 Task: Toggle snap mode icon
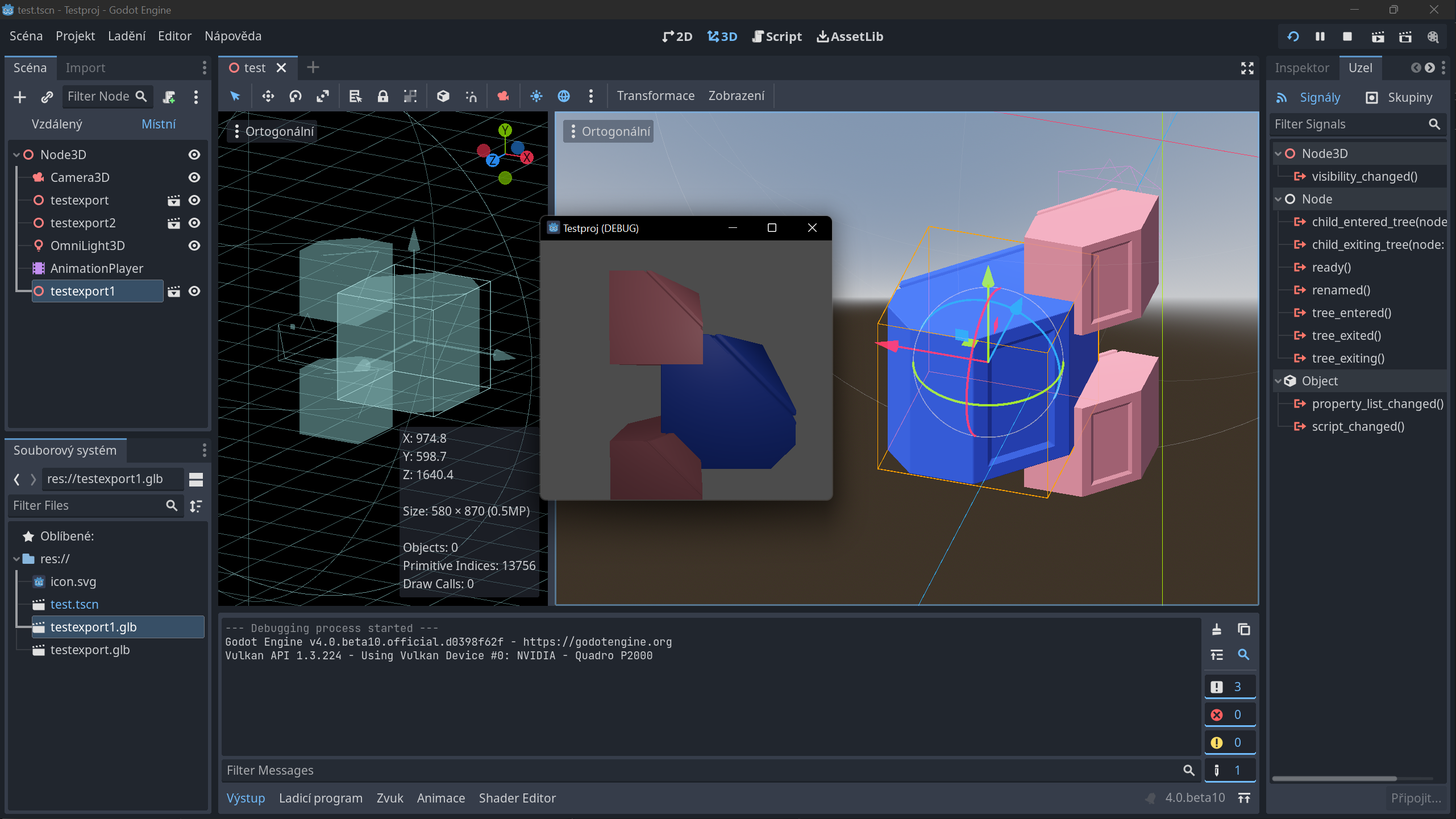(471, 96)
